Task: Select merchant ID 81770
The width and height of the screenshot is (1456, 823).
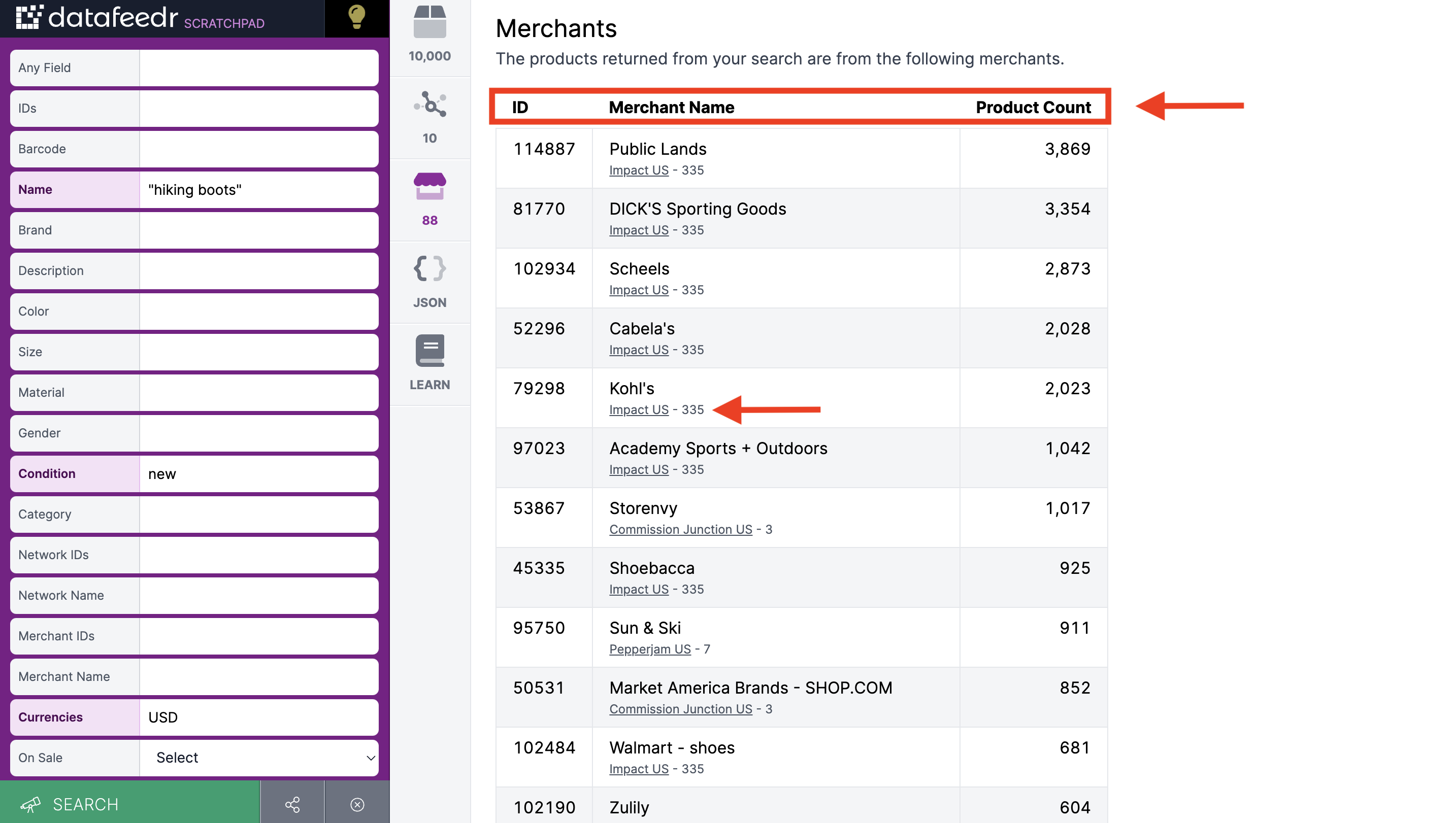Action: 539,209
